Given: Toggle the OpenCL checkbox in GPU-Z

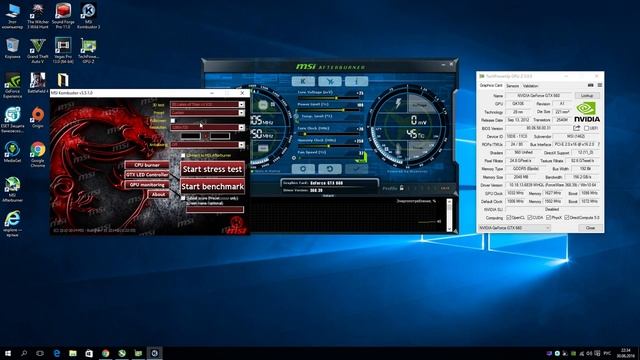Looking at the screenshot, I should coord(509,218).
